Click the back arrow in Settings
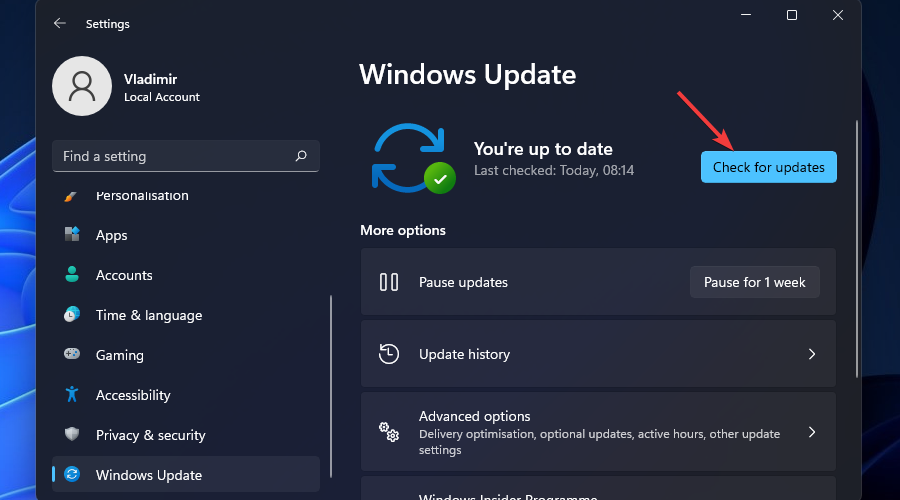900x500 pixels. pos(60,23)
